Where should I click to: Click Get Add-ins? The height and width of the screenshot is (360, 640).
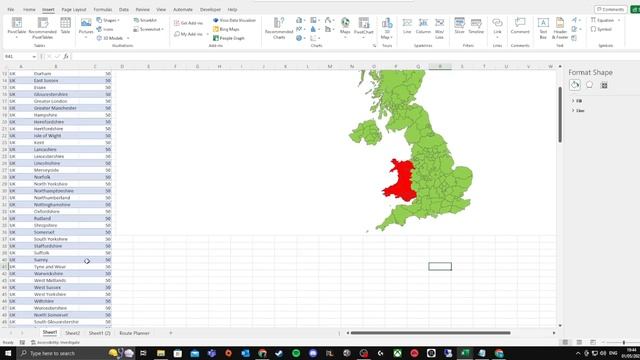[188, 23]
